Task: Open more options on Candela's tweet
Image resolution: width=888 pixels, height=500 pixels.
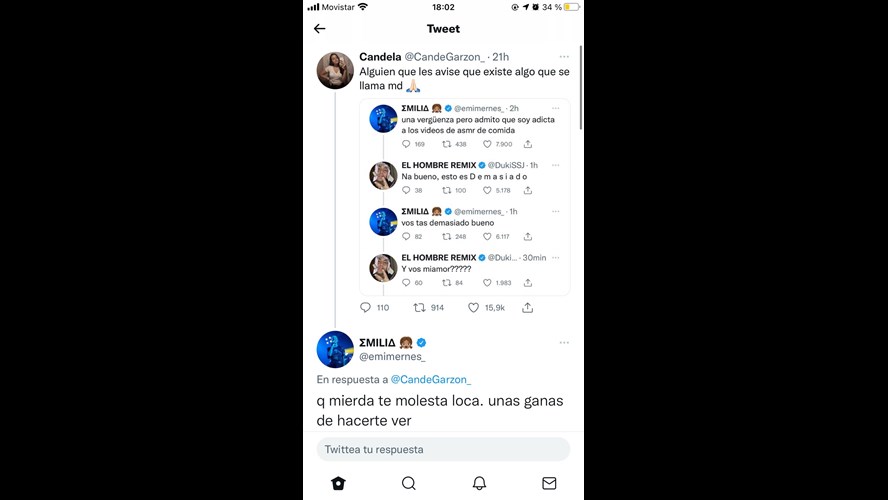Action: click(564, 57)
